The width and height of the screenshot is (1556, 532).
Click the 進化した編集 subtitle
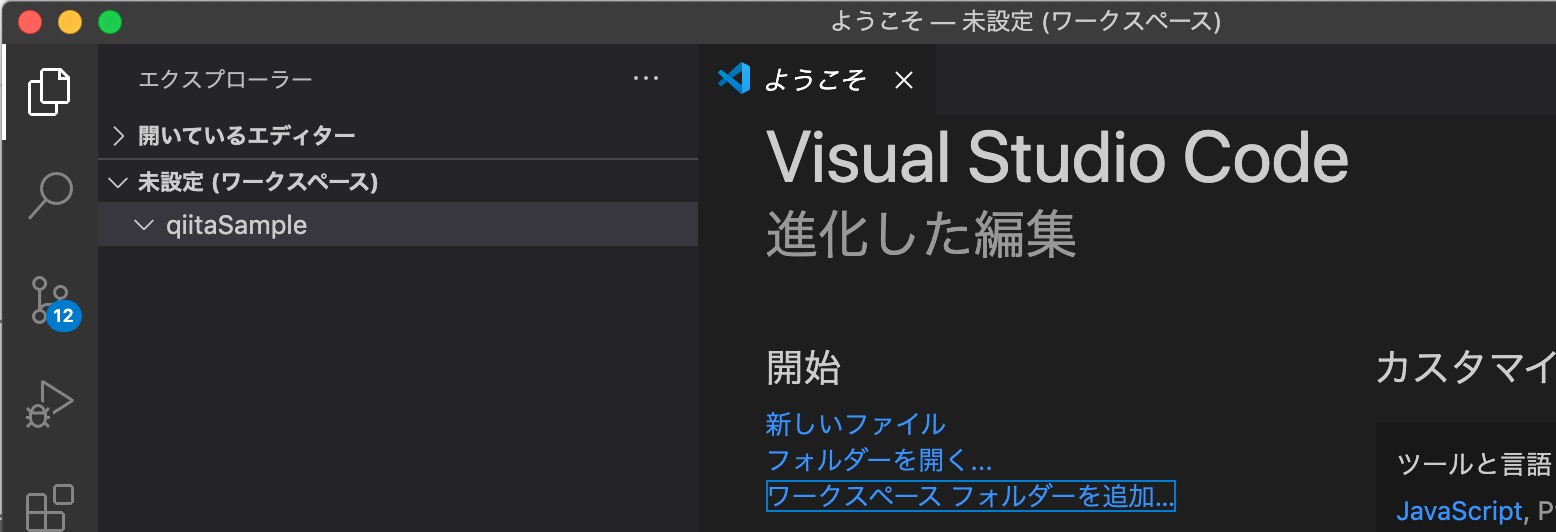pos(921,235)
